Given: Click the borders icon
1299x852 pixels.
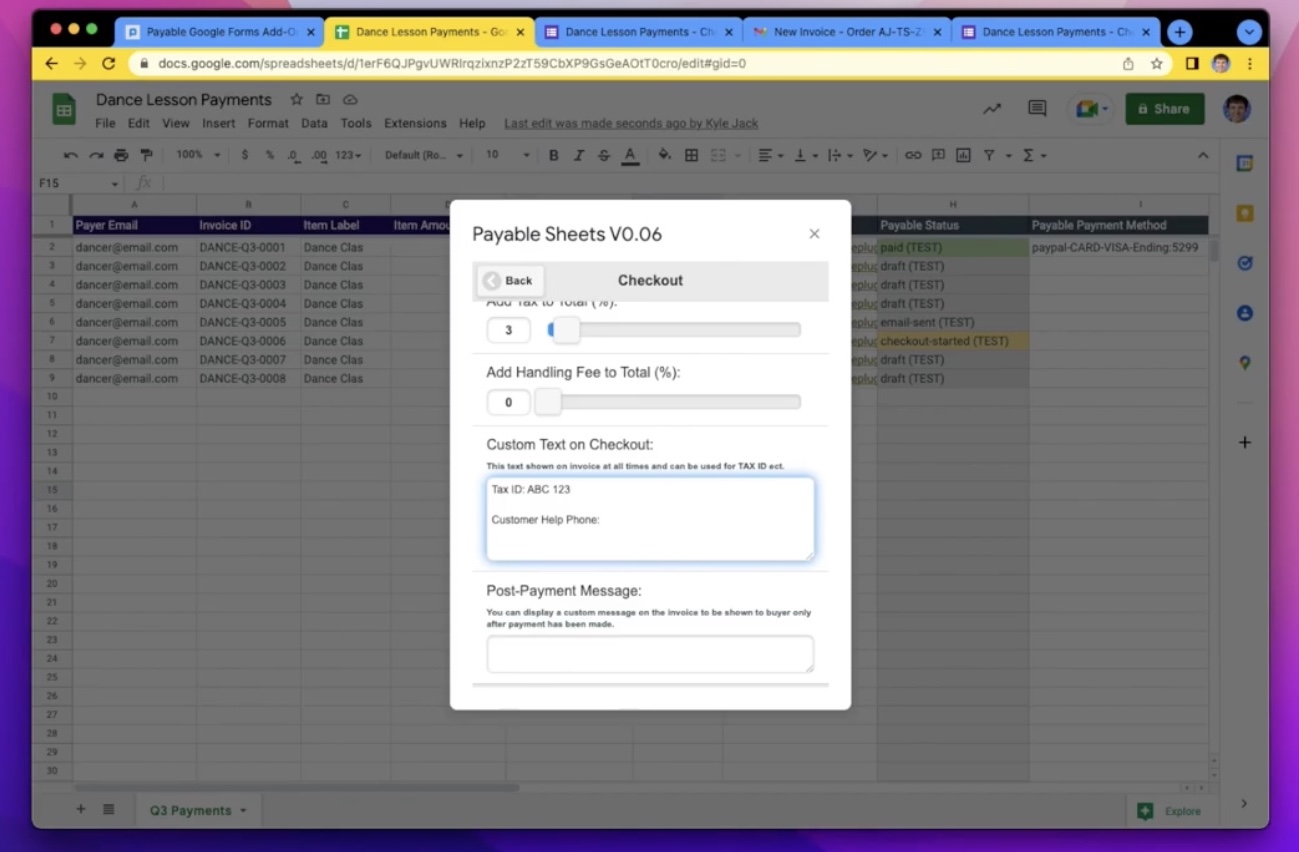Looking at the screenshot, I should tap(691, 155).
